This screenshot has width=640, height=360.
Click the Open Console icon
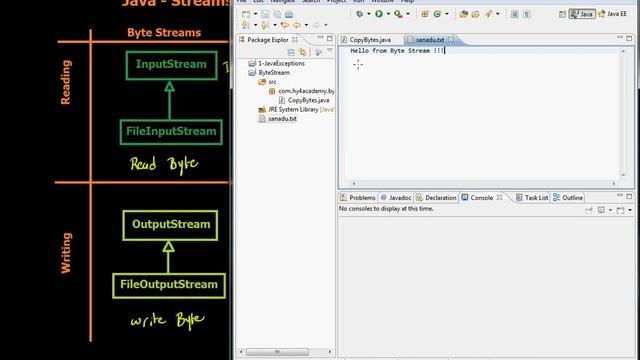[620, 210]
